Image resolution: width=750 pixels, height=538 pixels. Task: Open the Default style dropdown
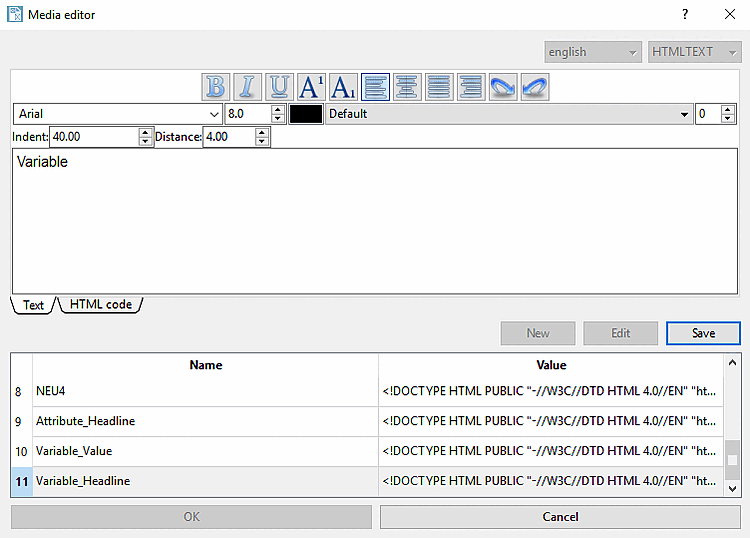[x=509, y=114]
